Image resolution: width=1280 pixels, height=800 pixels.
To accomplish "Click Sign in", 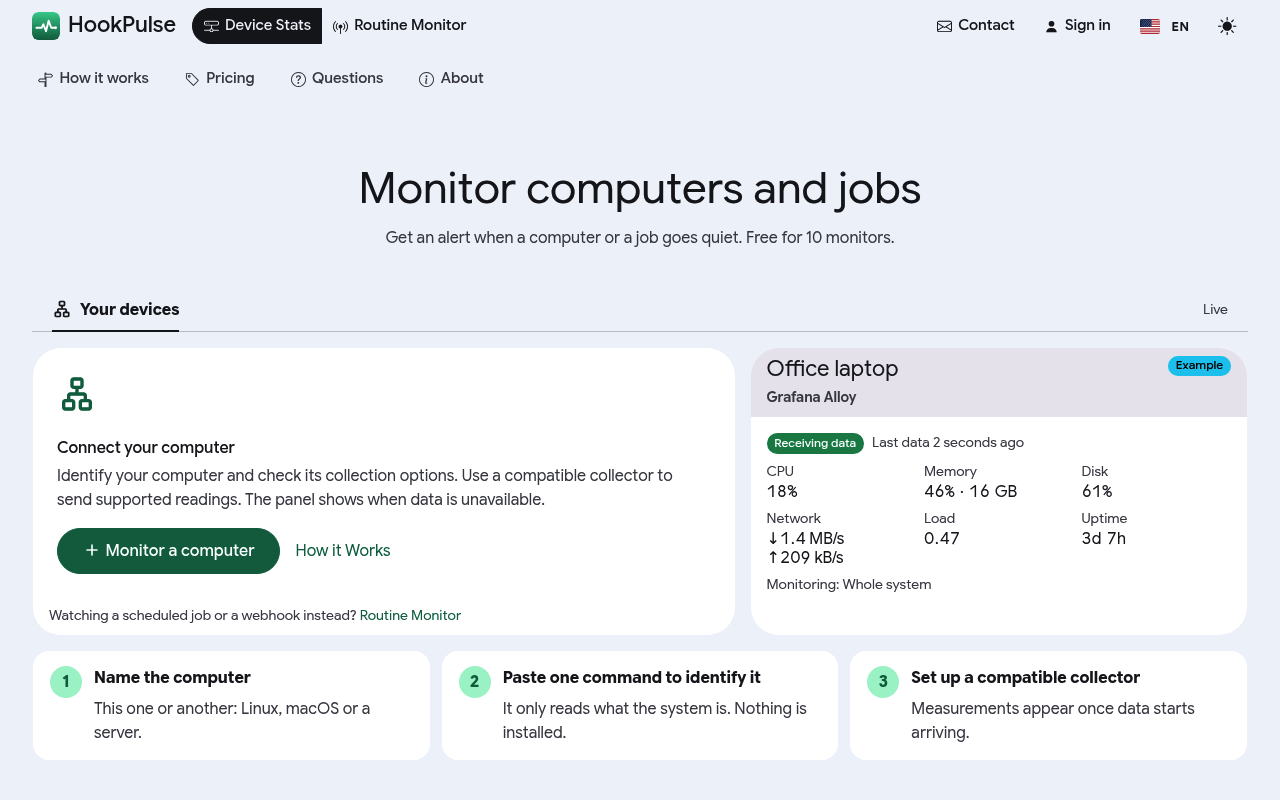I will tap(1077, 26).
